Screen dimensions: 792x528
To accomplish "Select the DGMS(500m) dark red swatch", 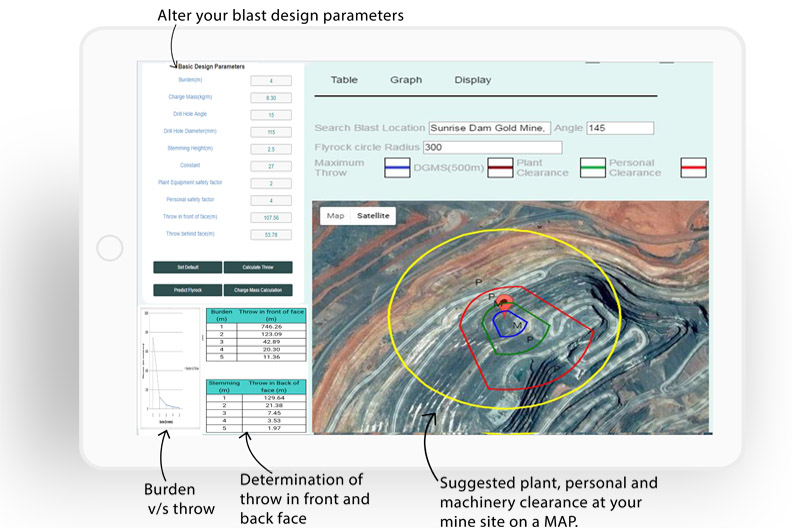I will pos(500,167).
